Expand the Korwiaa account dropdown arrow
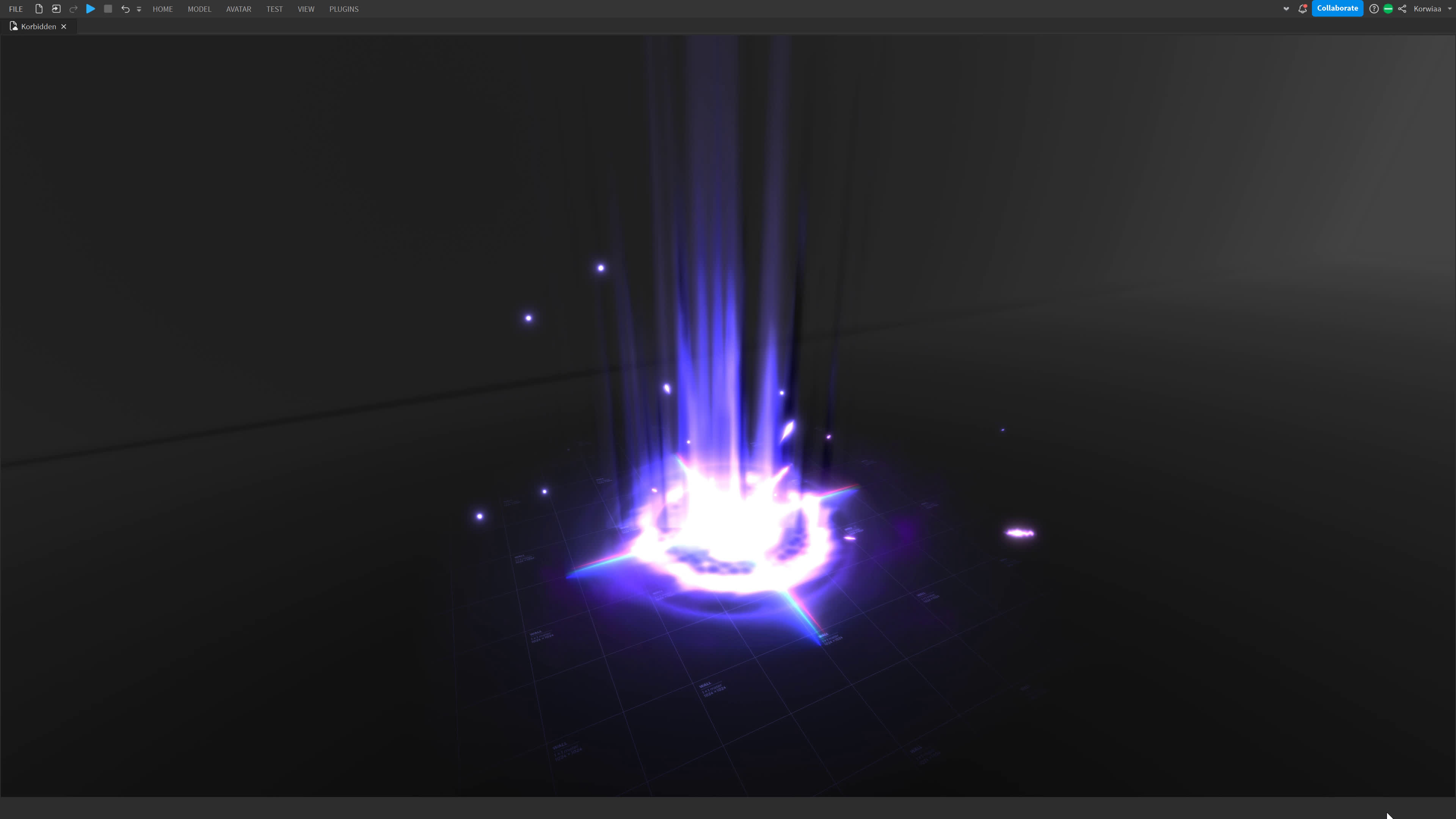The width and height of the screenshot is (1456, 819). [x=1450, y=8]
